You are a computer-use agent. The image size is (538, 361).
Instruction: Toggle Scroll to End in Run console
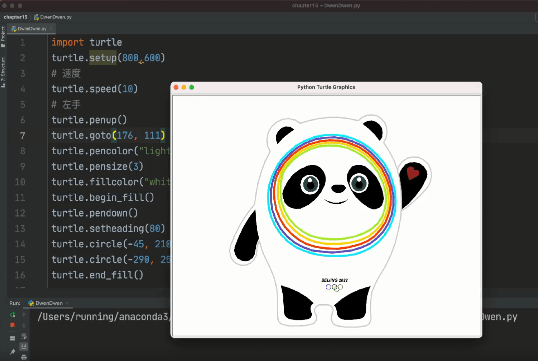coord(24,347)
